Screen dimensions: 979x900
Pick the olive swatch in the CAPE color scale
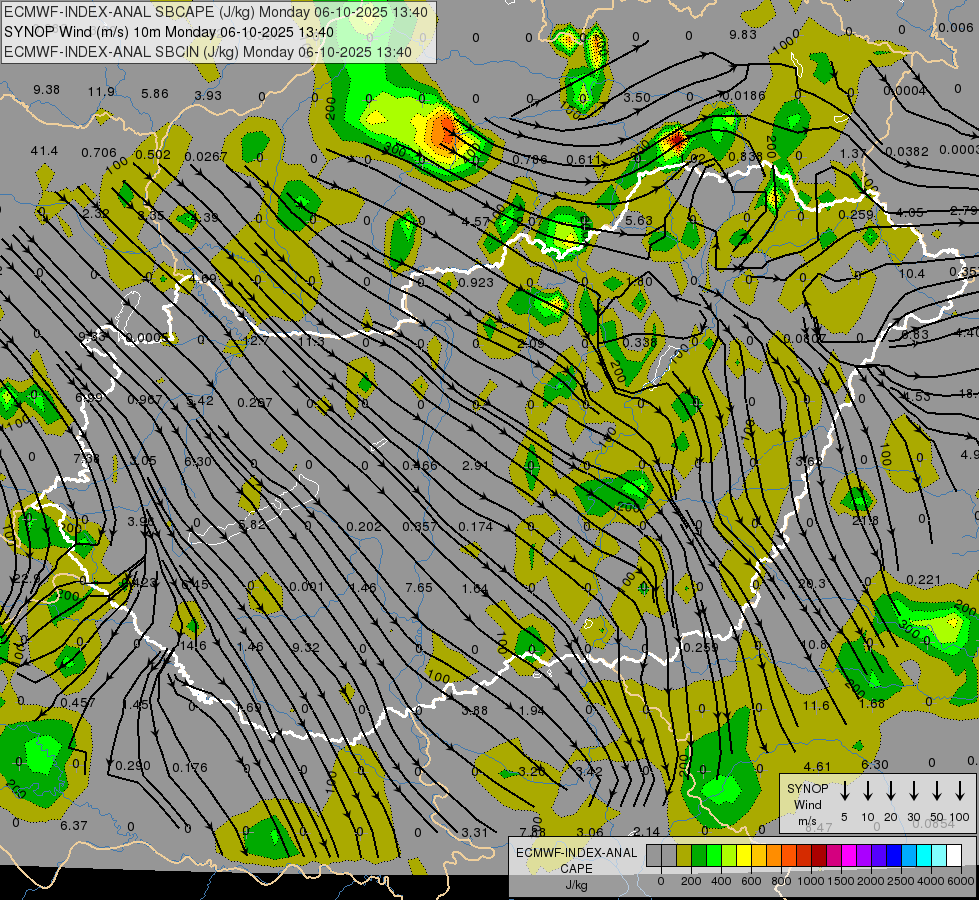coord(684,856)
